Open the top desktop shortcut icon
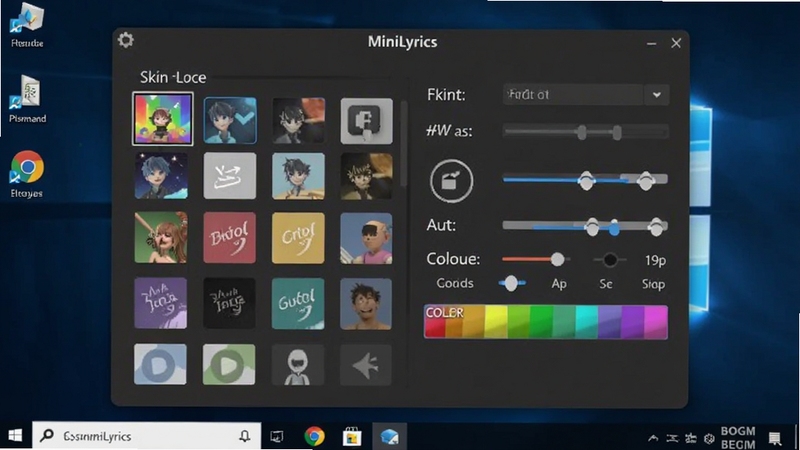800x450 pixels. point(27,26)
